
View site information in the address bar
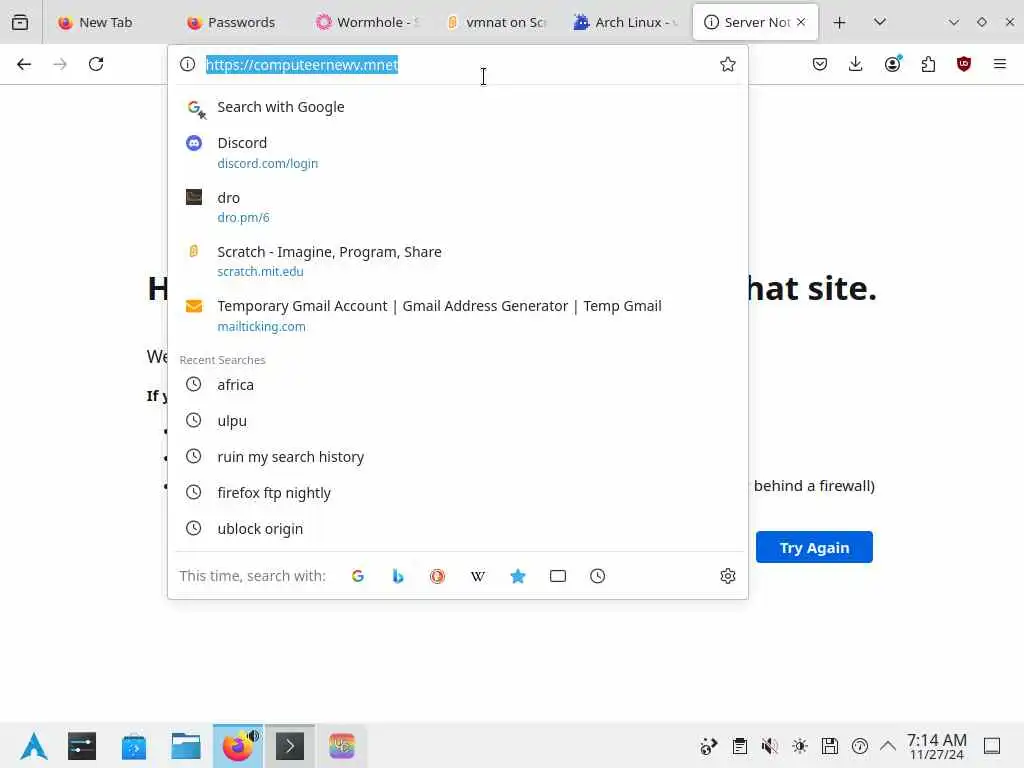pos(187,64)
